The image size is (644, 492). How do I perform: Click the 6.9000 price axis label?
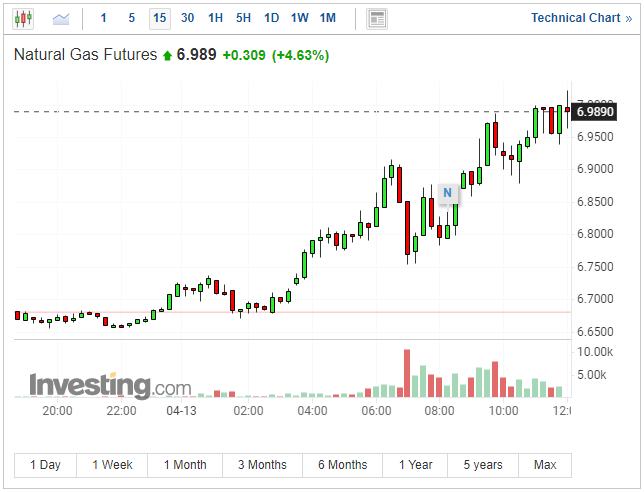pos(595,169)
